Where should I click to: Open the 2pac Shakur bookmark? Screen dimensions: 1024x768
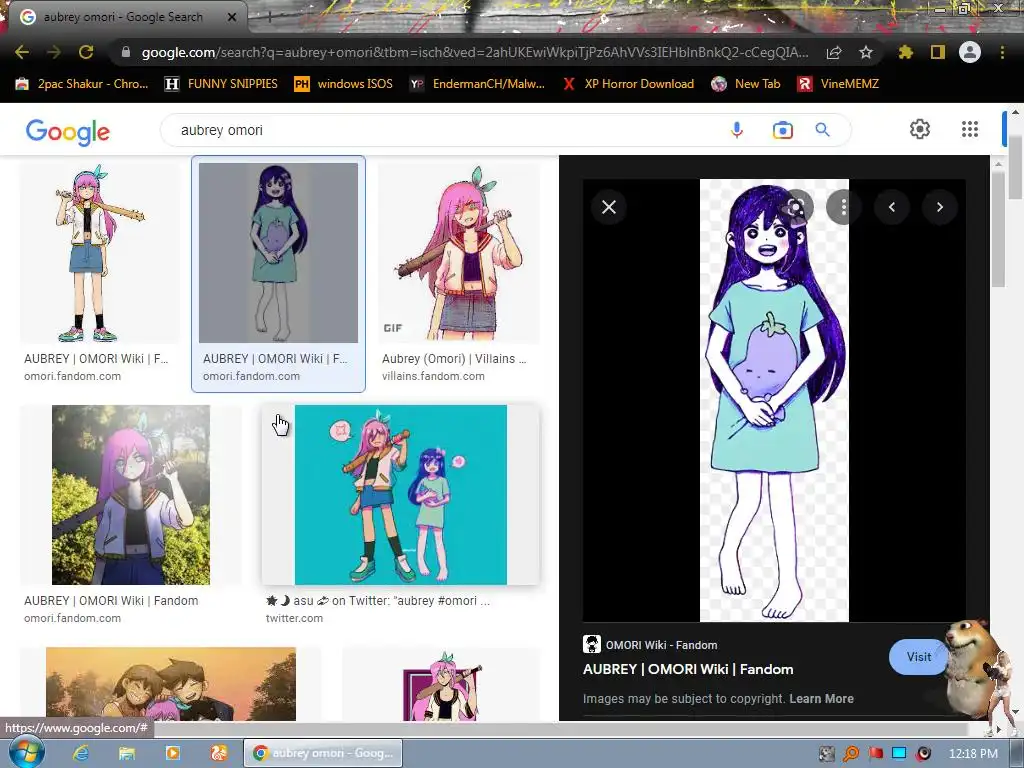click(x=82, y=84)
